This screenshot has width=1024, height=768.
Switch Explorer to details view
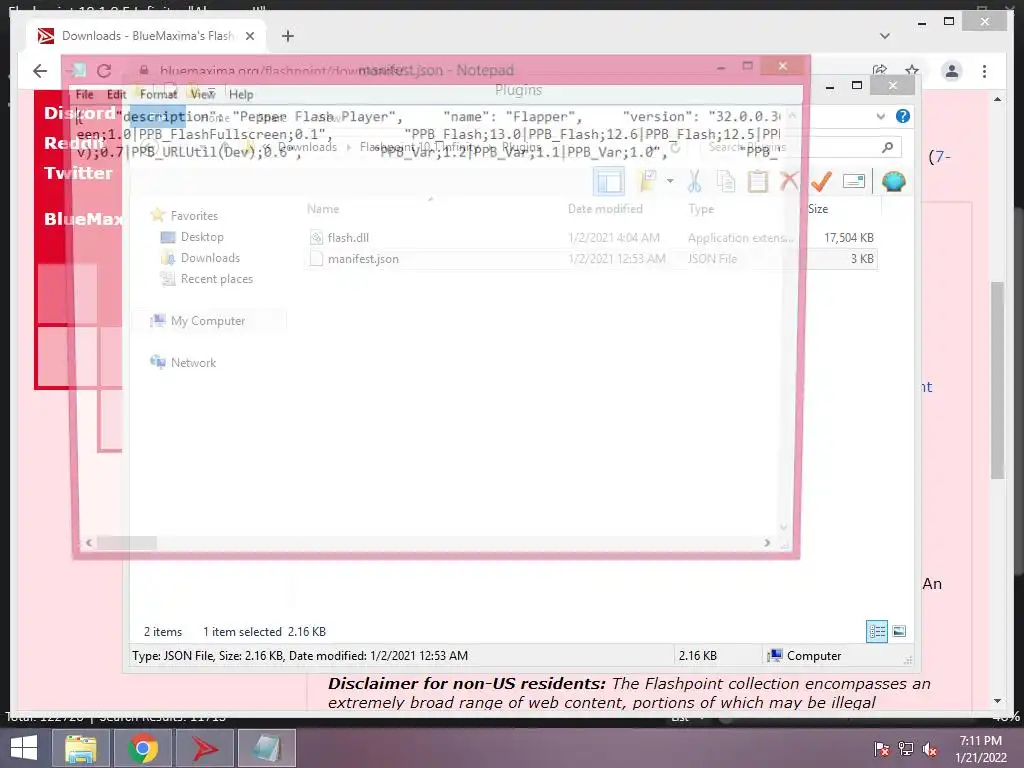877,632
